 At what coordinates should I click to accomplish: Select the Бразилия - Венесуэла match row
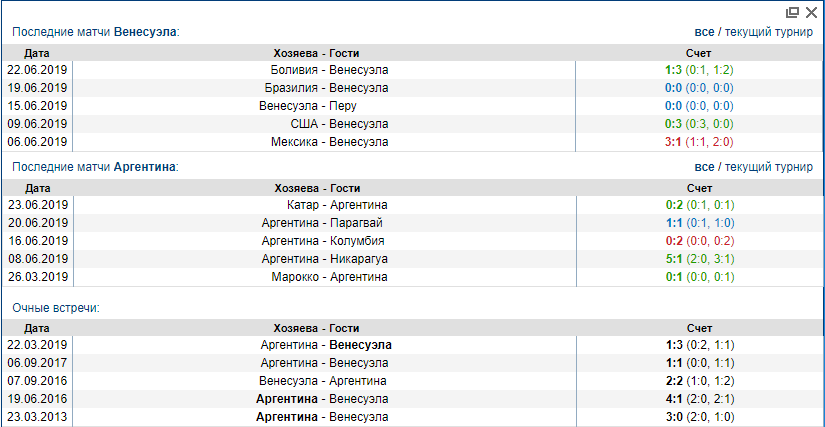pos(329,88)
